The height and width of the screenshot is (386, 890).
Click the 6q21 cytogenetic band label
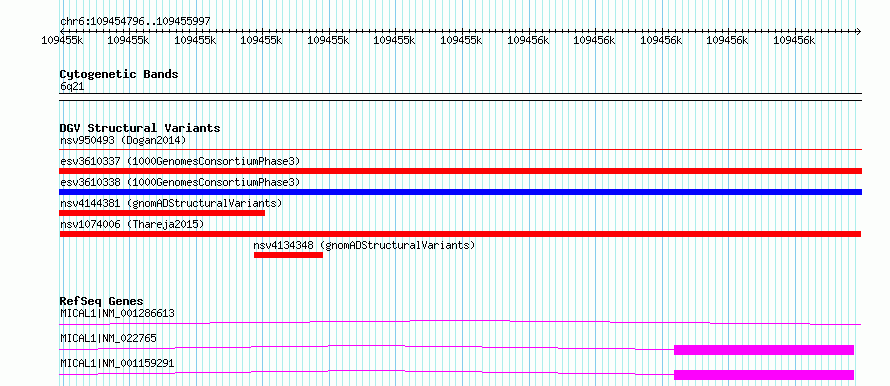pyautogui.click(x=72, y=86)
